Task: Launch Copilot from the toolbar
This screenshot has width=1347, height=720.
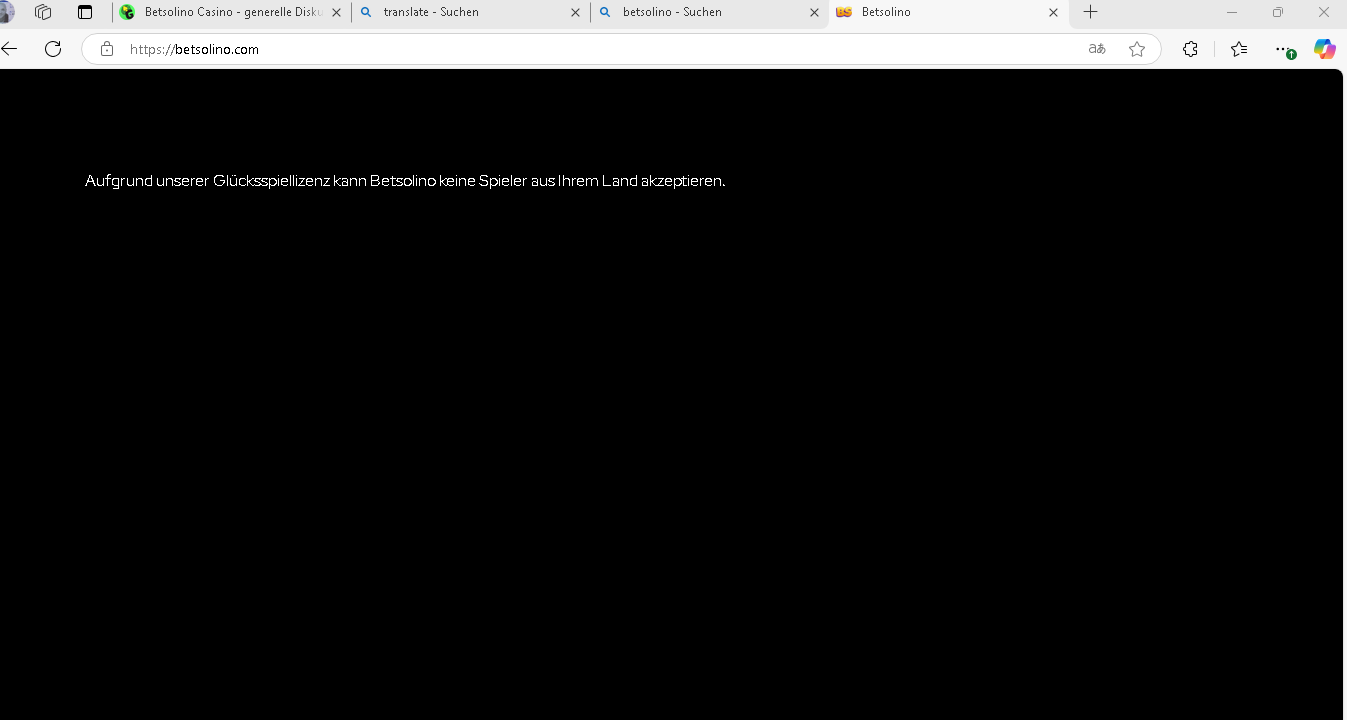Action: [x=1324, y=49]
